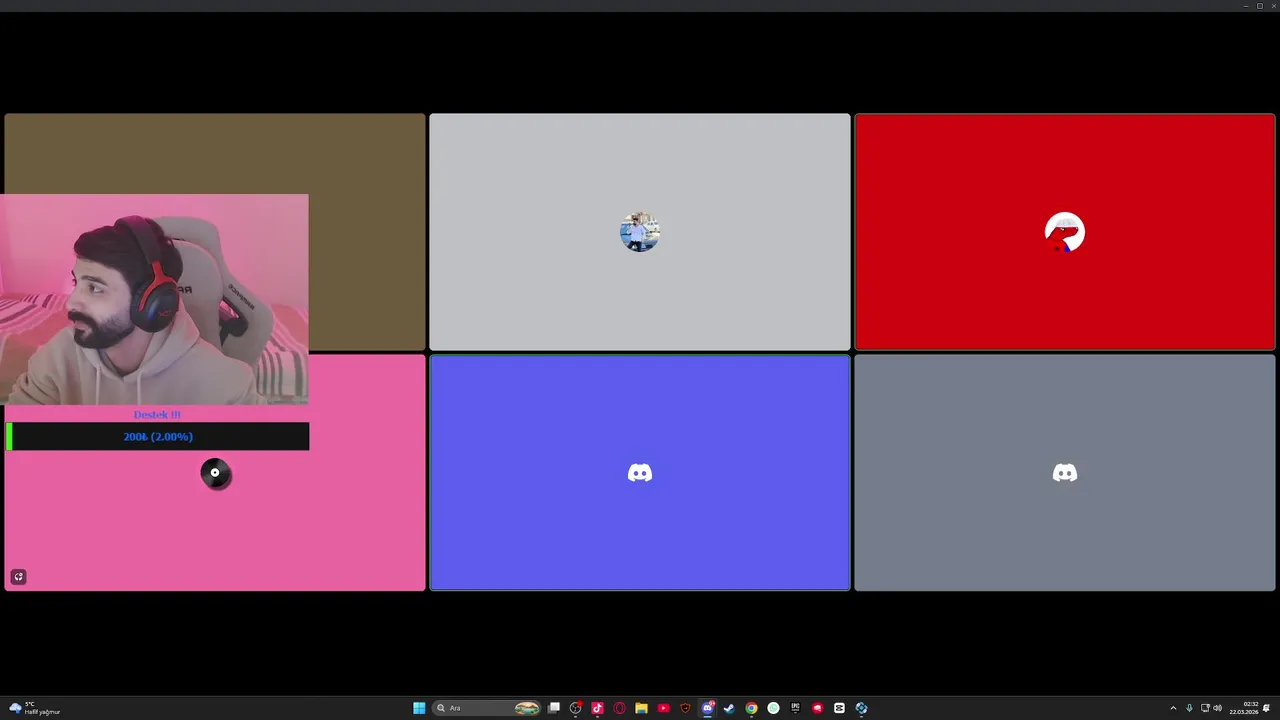Click the webcam overlay of the streamer
The image size is (1280, 720).
tap(155, 299)
